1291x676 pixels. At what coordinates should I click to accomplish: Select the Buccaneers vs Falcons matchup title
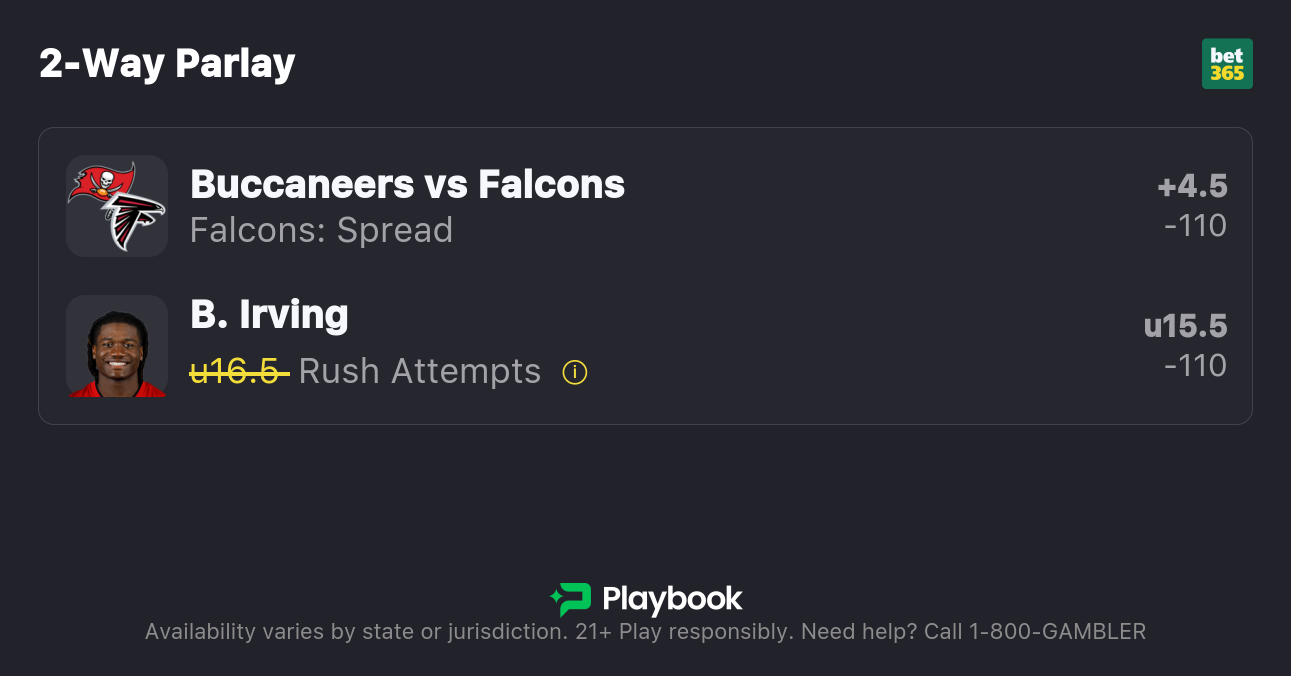407,184
